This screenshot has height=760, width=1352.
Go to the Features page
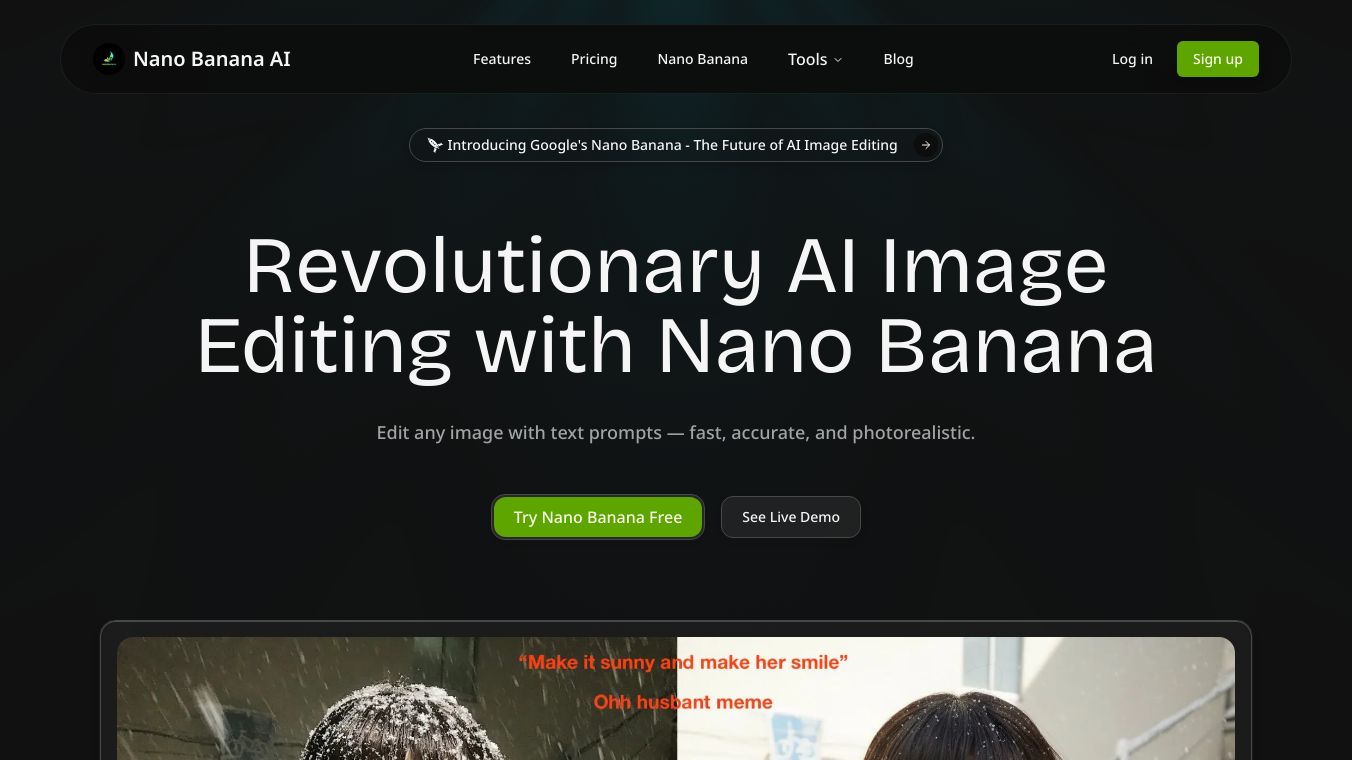(502, 59)
